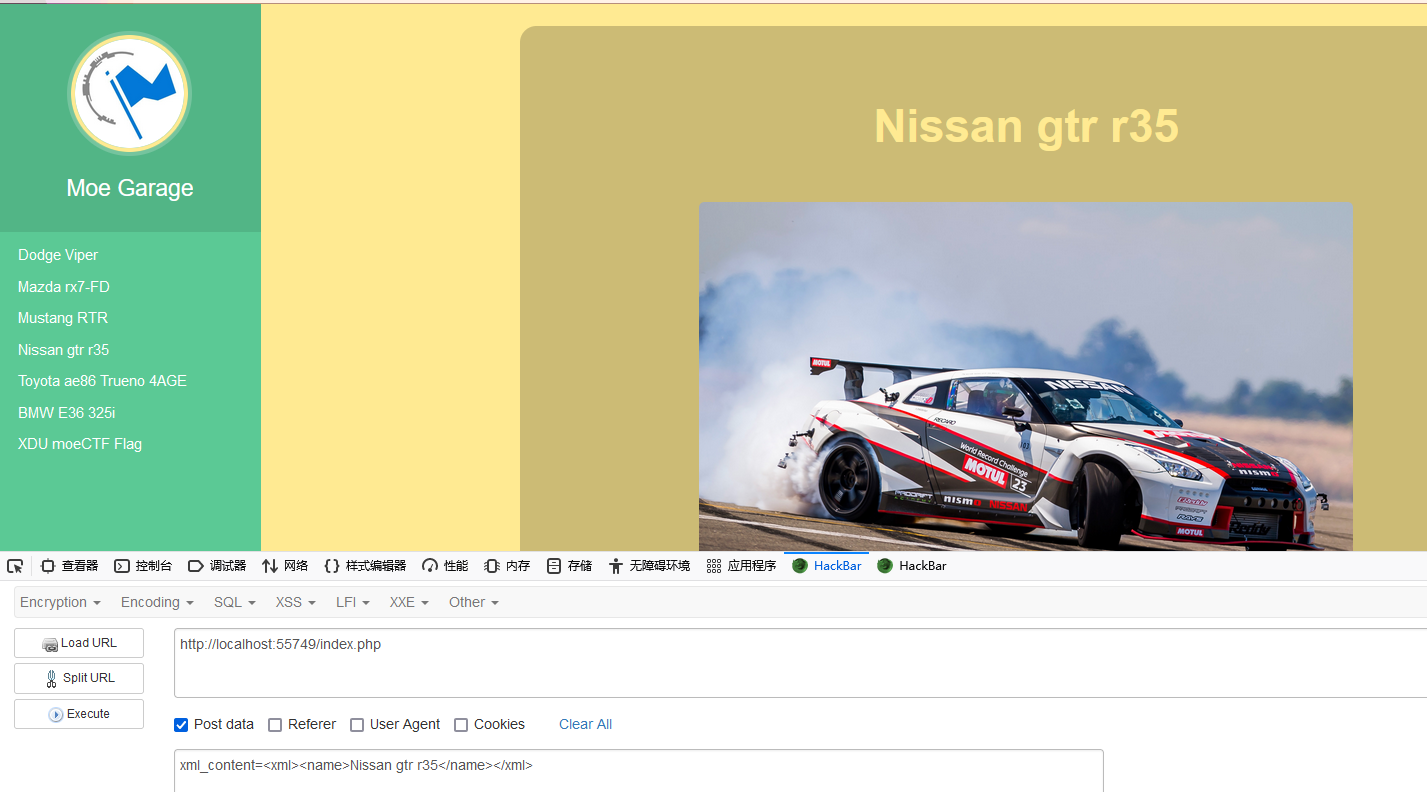Click the Load URL button
The height and width of the screenshot is (792, 1427).
[x=79, y=643]
